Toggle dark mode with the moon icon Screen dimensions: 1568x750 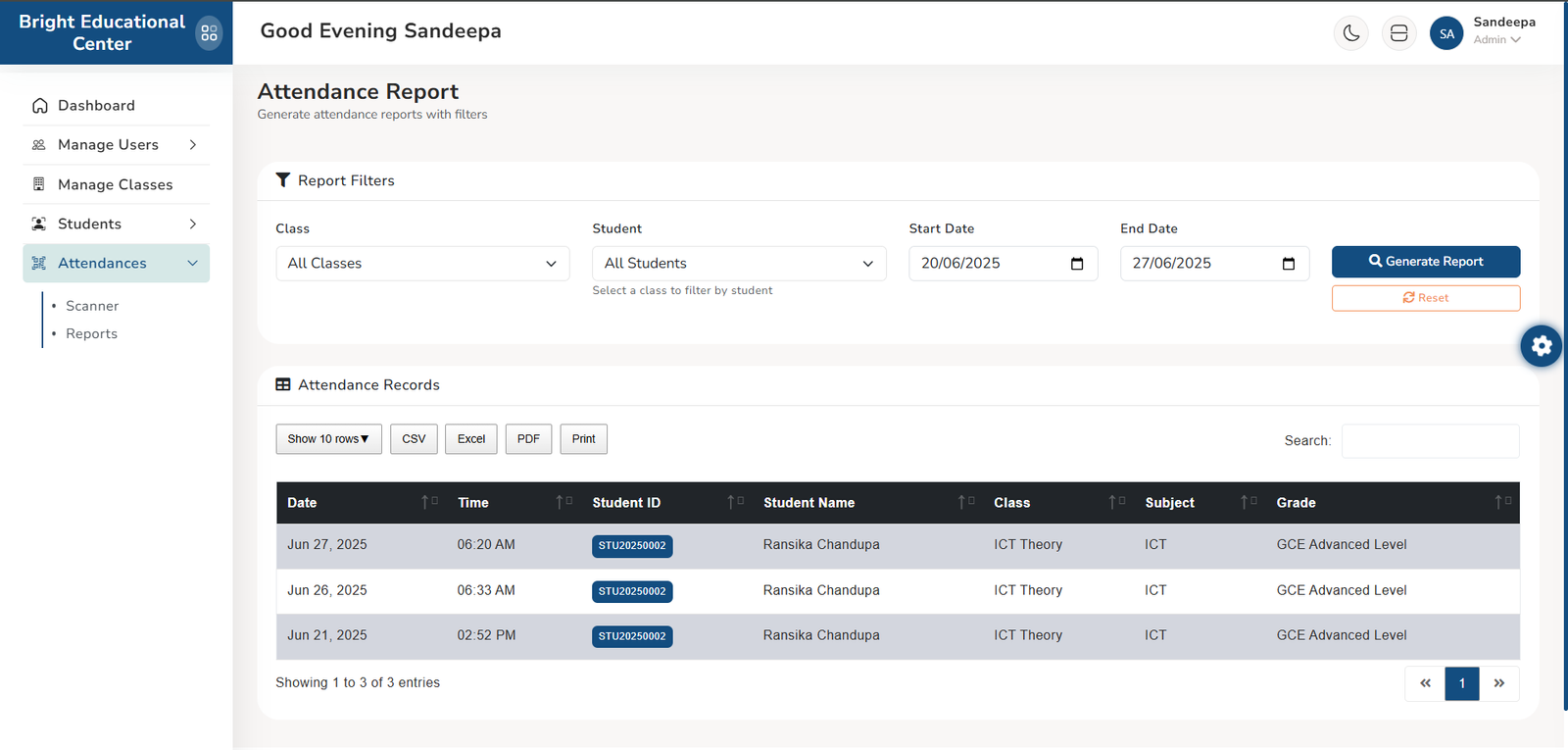[1350, 33]
